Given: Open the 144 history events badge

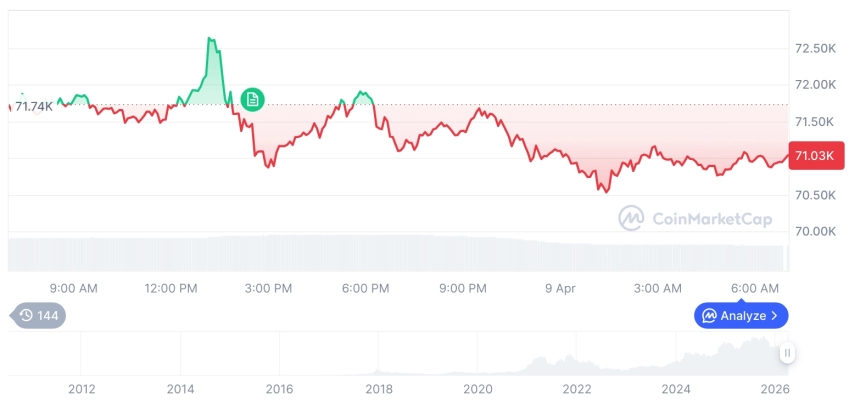Looking at the screenshot, I should 38,315.
